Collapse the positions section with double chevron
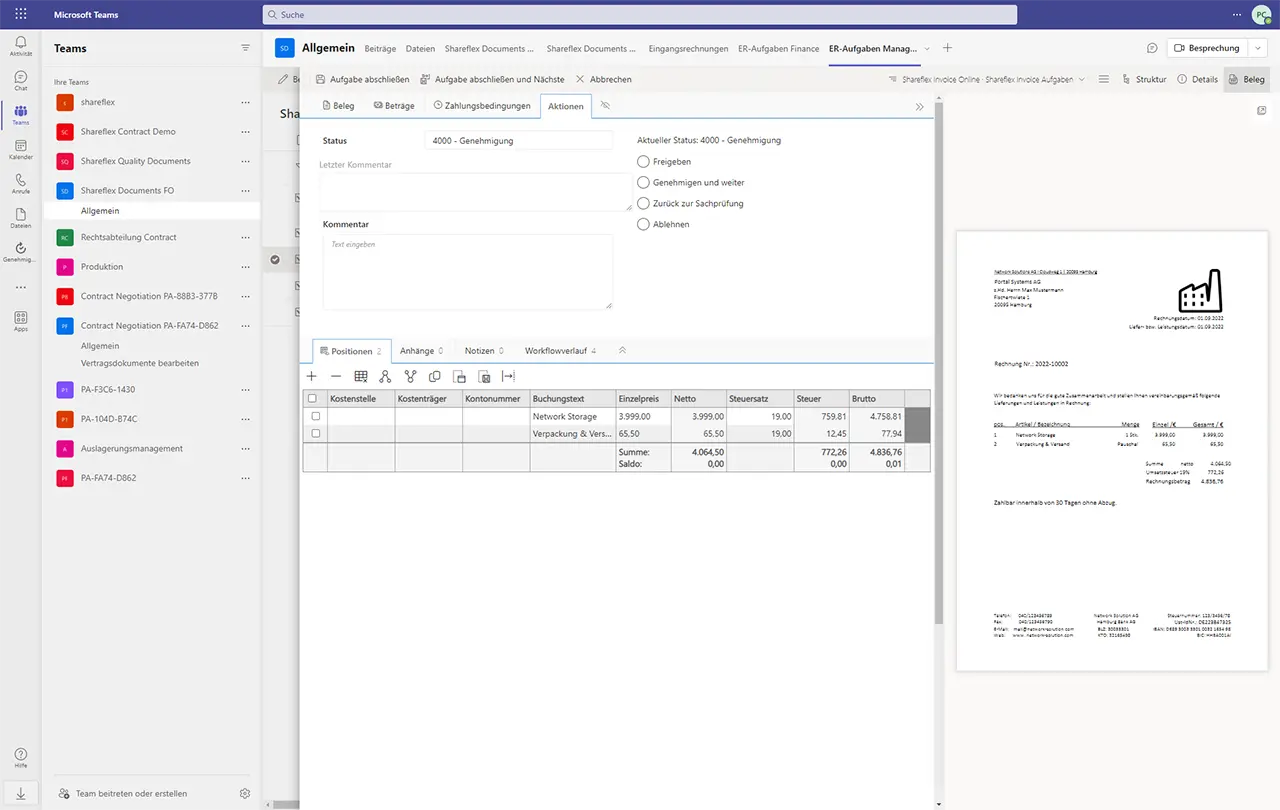Image resolution: width=1280 pixels, height=810 pixels. 622,351
